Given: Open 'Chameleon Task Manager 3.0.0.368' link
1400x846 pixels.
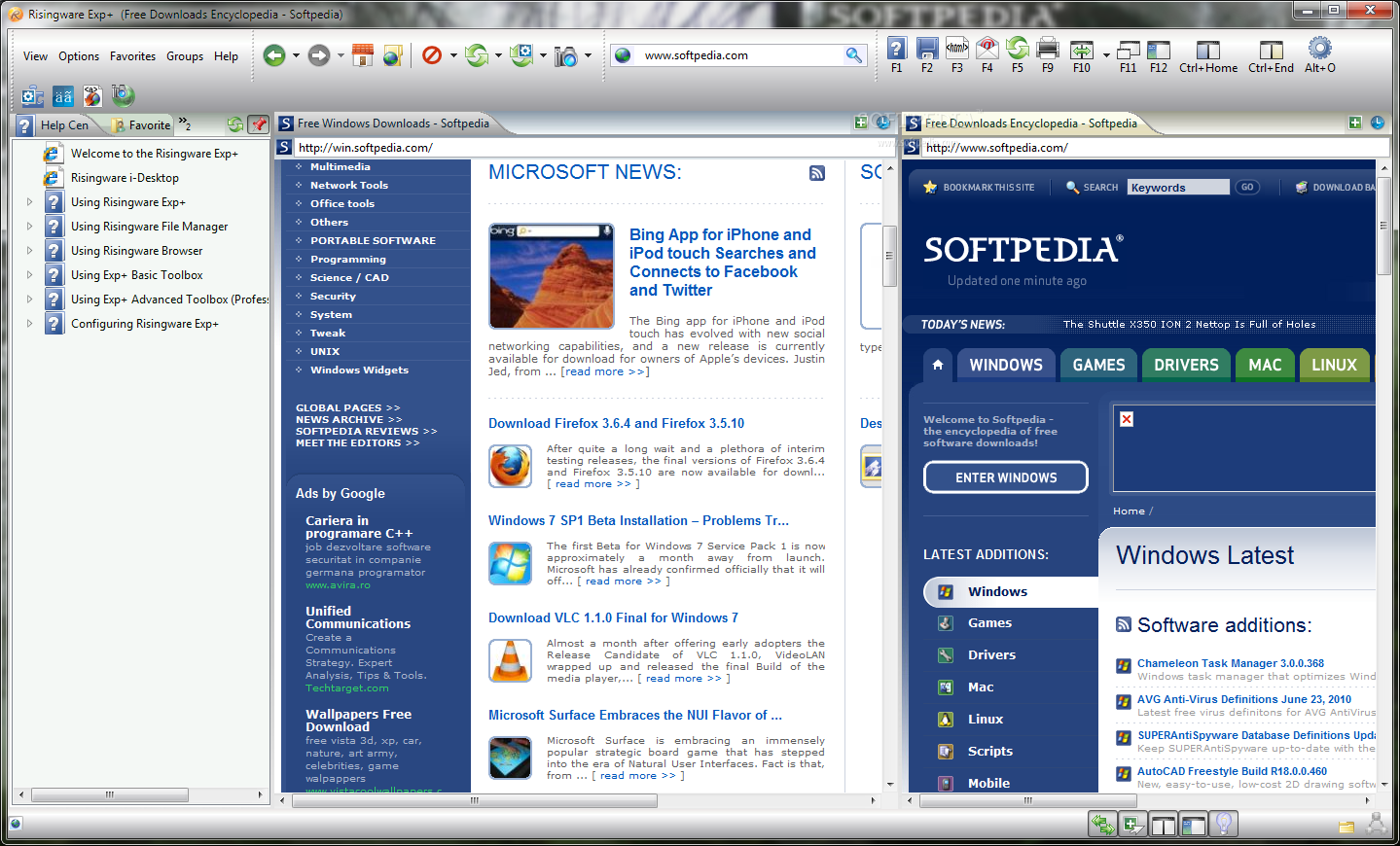Looking at the screenshot, I should coord(1231,663).
